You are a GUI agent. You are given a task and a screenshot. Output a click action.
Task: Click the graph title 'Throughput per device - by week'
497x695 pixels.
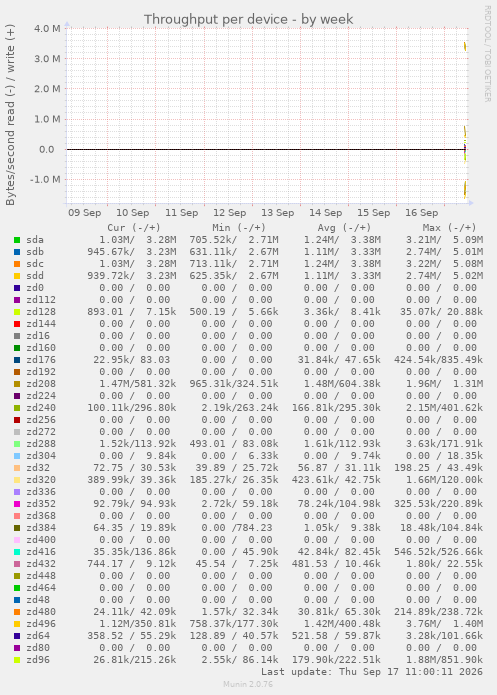[x=248, y=20]
